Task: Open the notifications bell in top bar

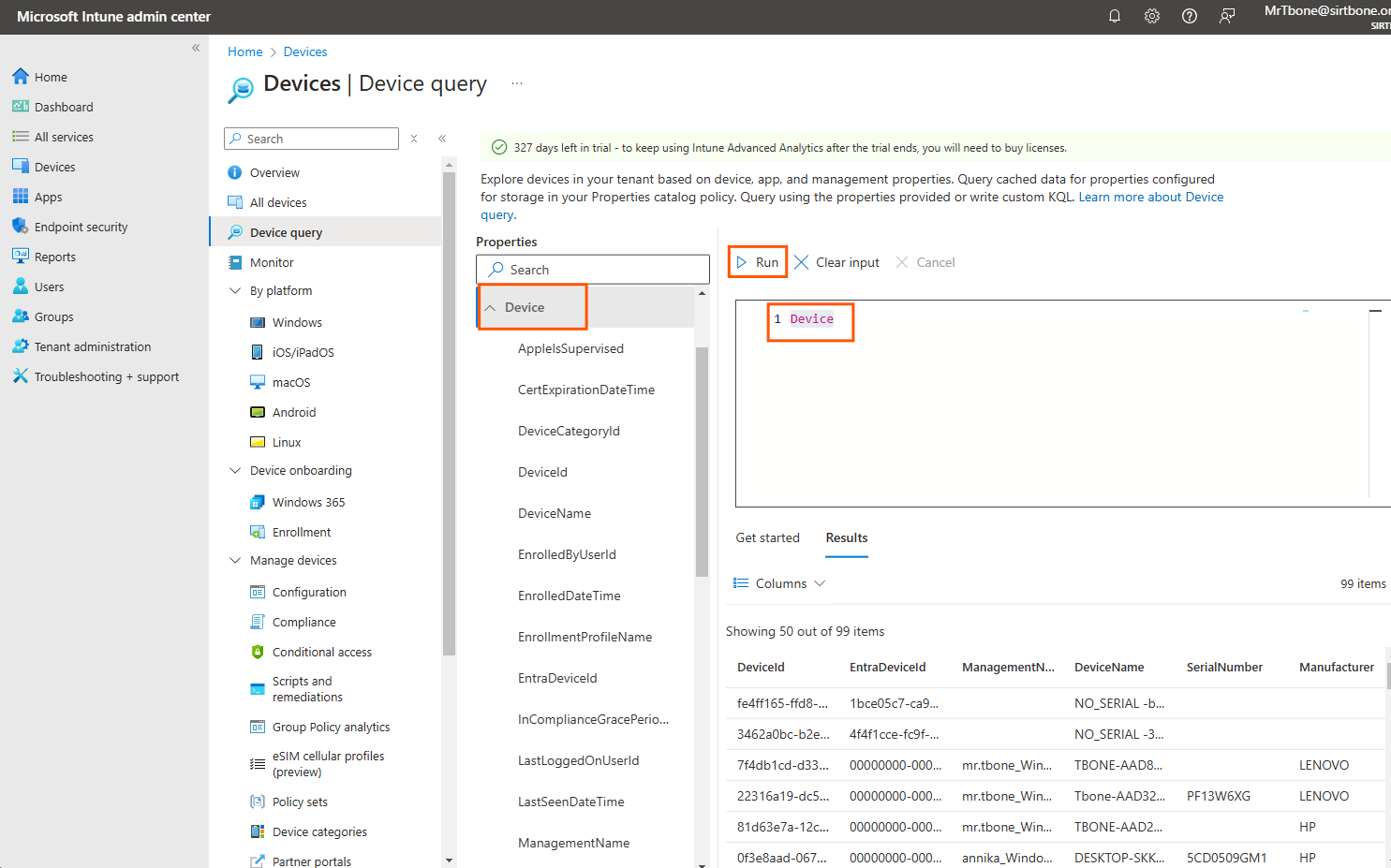Action: 1114,16
